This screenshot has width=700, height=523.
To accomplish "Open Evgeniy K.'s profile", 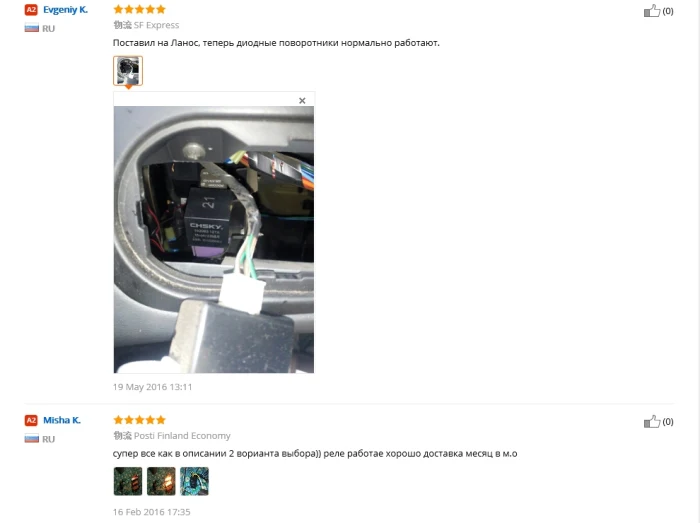I will click(65, 9).
